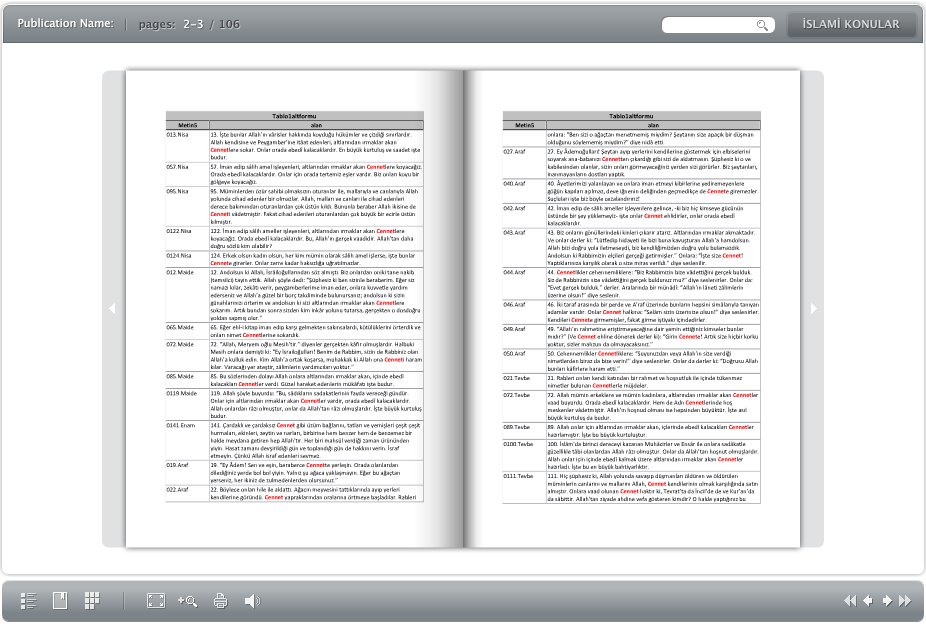The height and width of the screenshot is (624, 926).
Task: Click the bookmark page icon
Action: point(60,601)
